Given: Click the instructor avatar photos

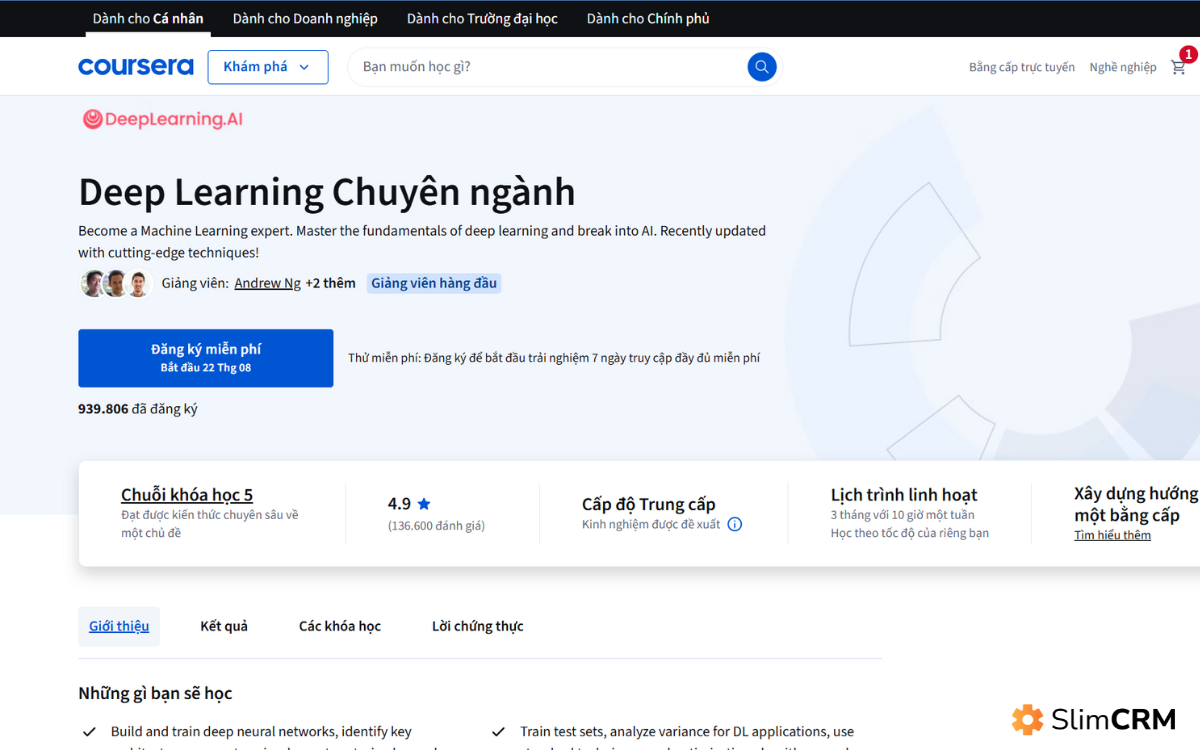Looking at the screenshot, I should pos(115,283).
